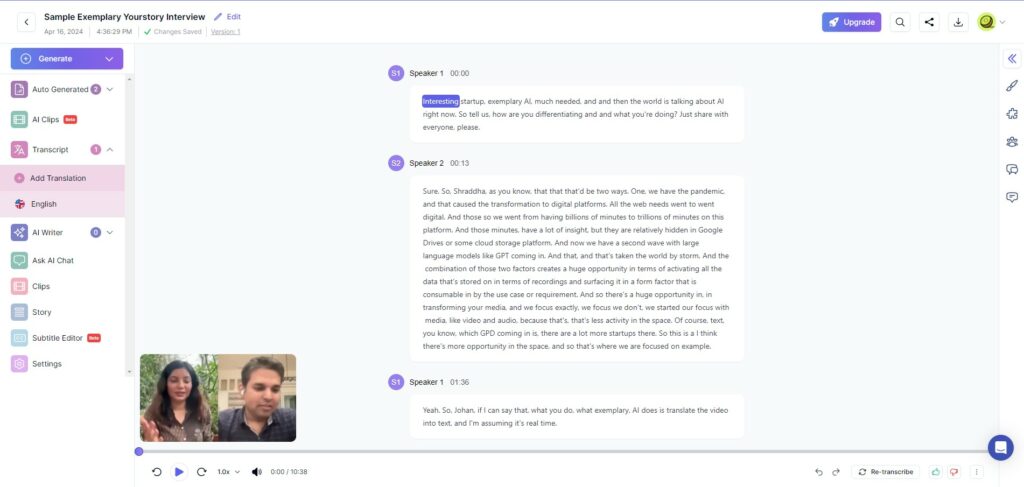Open the brush customization icon on right sidebar

[x=1012, y=86]
